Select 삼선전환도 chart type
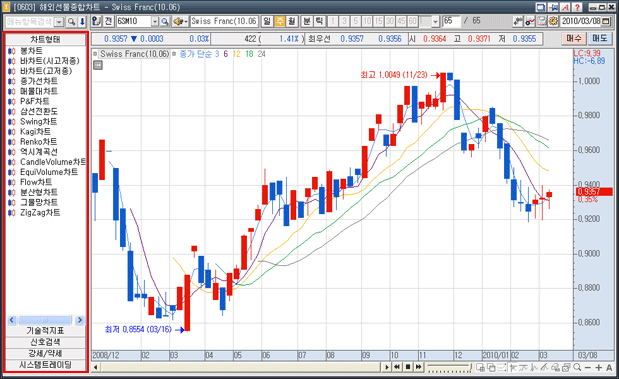 (39, 111)
